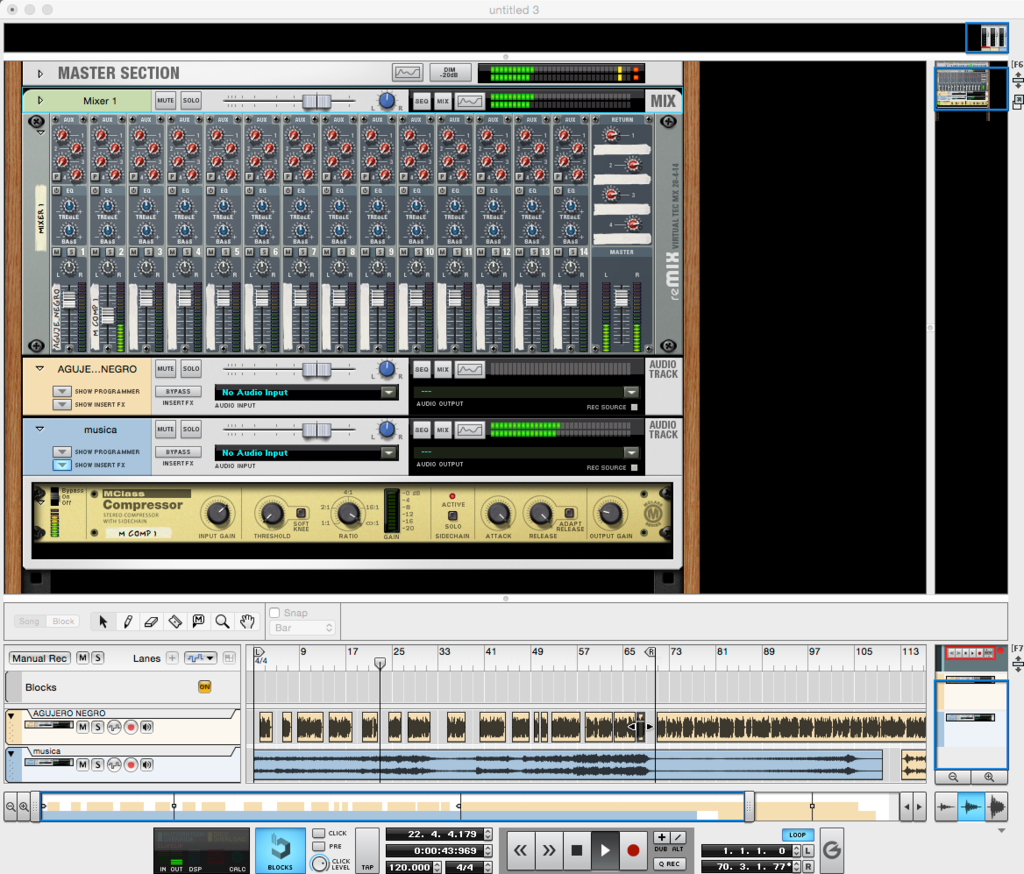Open Show Programmer on AGUJE...NEGRO track
Screen dimensions: 1024x874
tap(62, 391)
